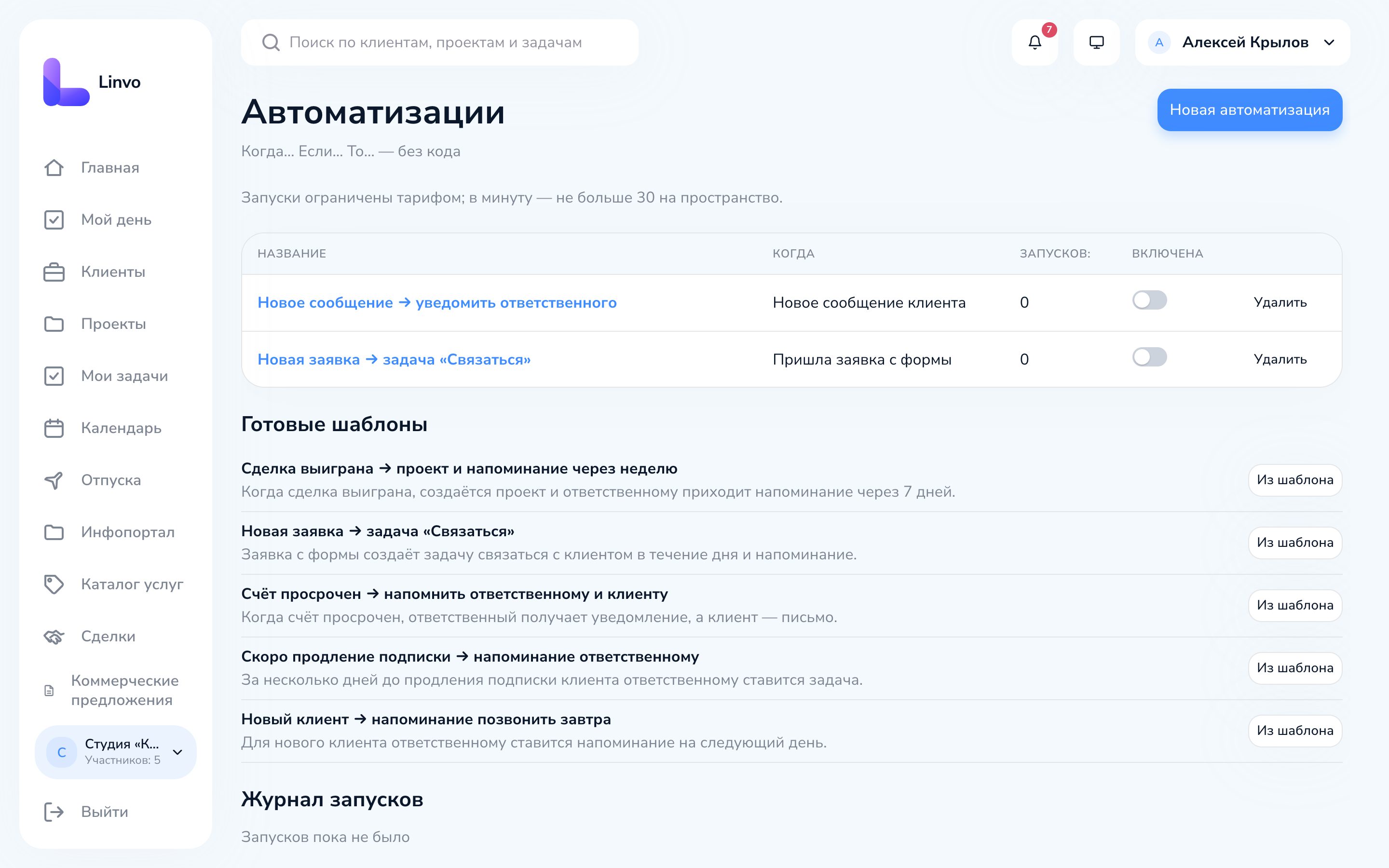Click the Linvo logo icon
Screen dimensions: 1389x868
[x=66, y=82]
